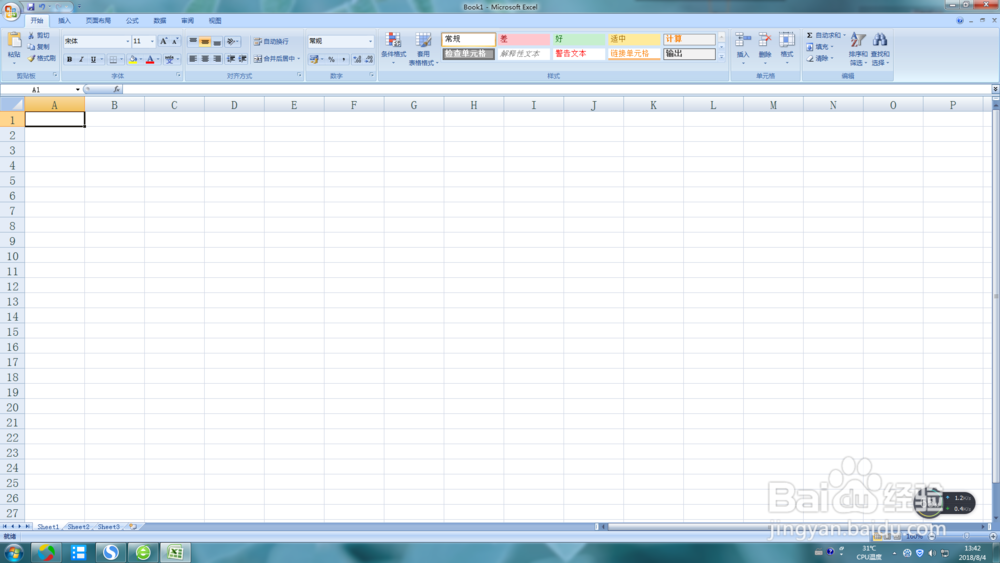Expand the cell styles gallery
The height and width of the screenshot is (563, 1000).
[721, 57]
